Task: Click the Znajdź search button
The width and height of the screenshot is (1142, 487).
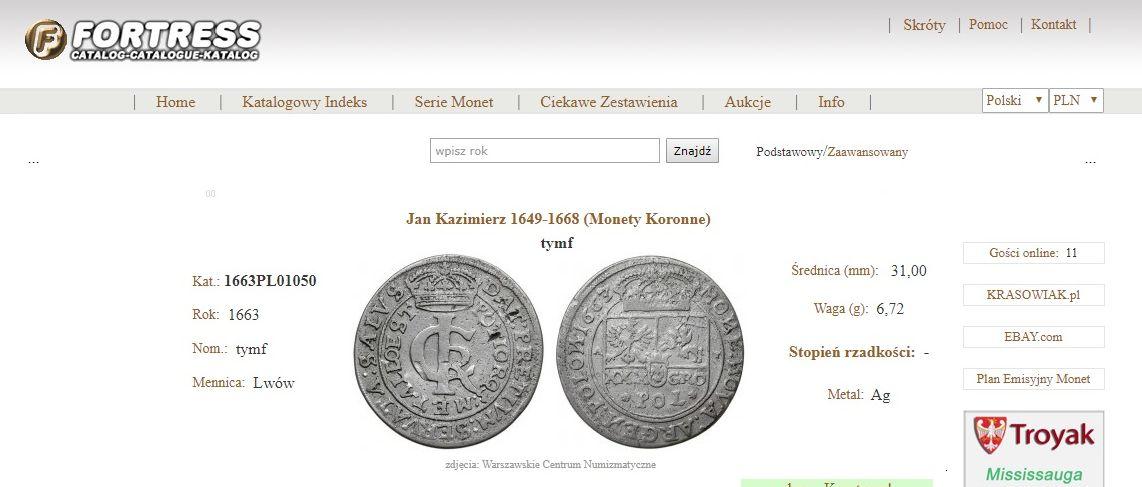Action: [x=692, y=151]
